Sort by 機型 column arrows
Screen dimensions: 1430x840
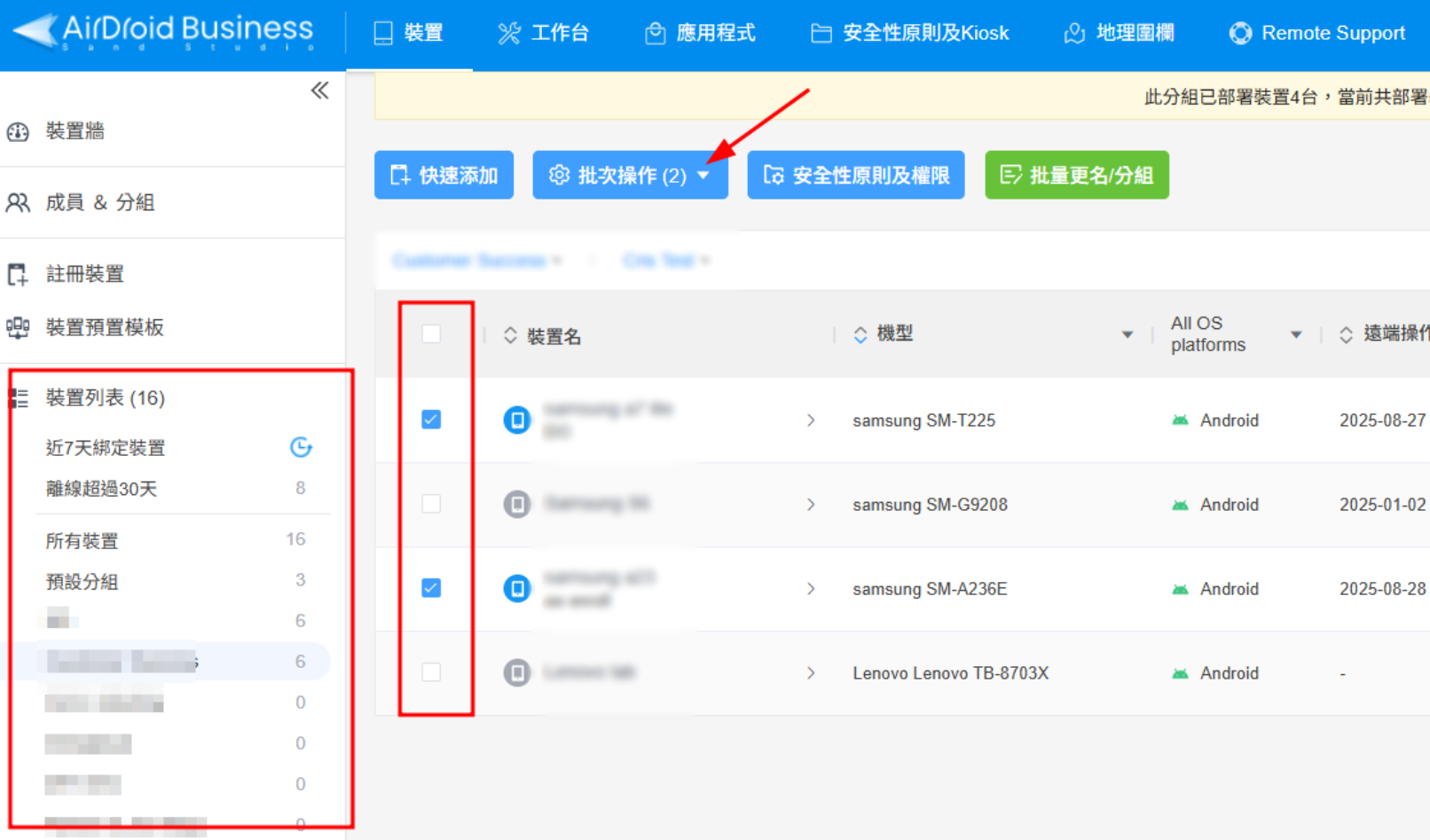pos(860,334)
